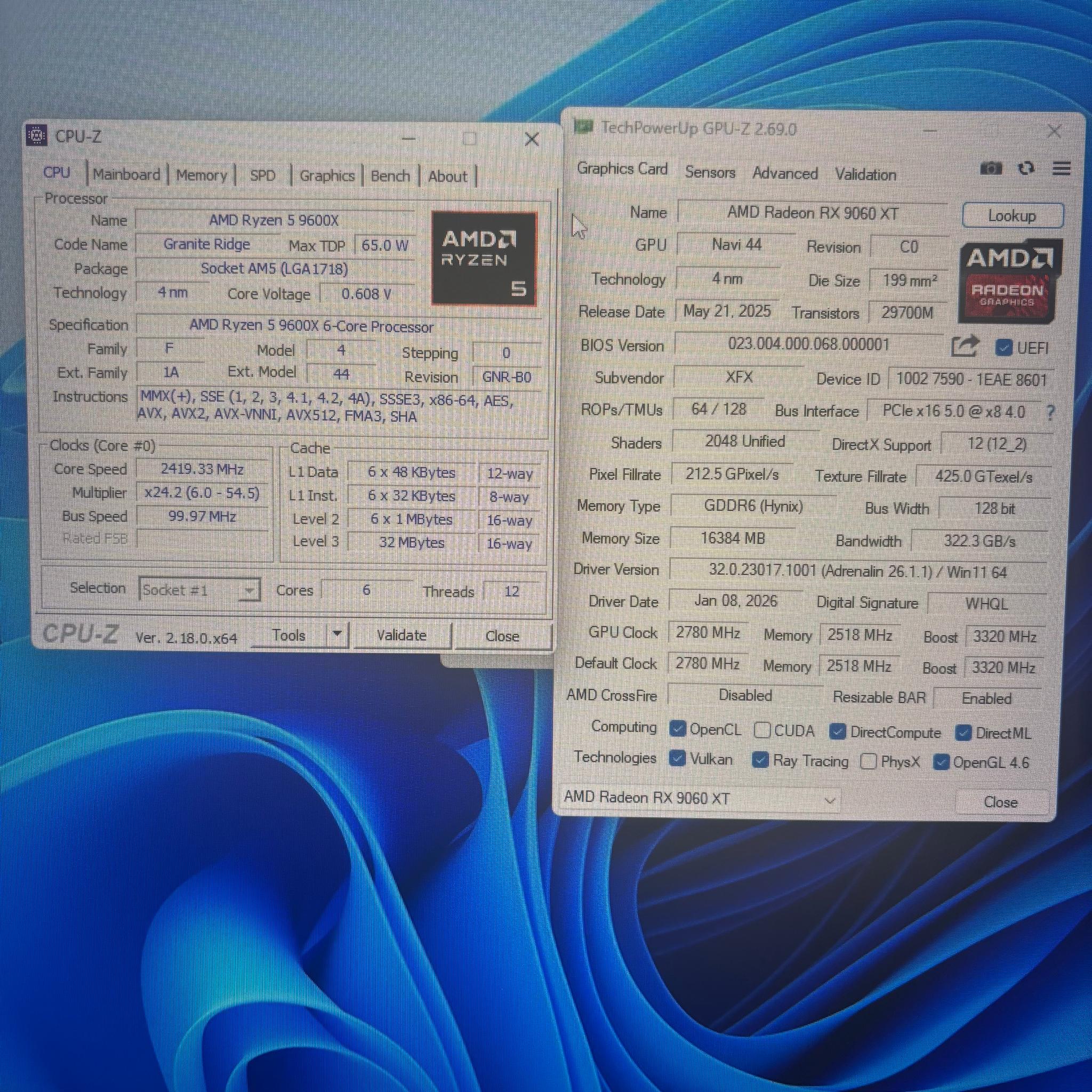Click the 'Granite Ridge' code name value

coord(207,244)
